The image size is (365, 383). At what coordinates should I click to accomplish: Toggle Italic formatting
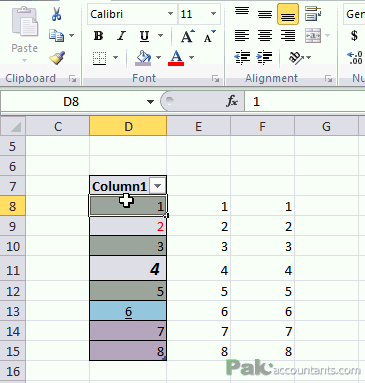[x=122, y=36]
